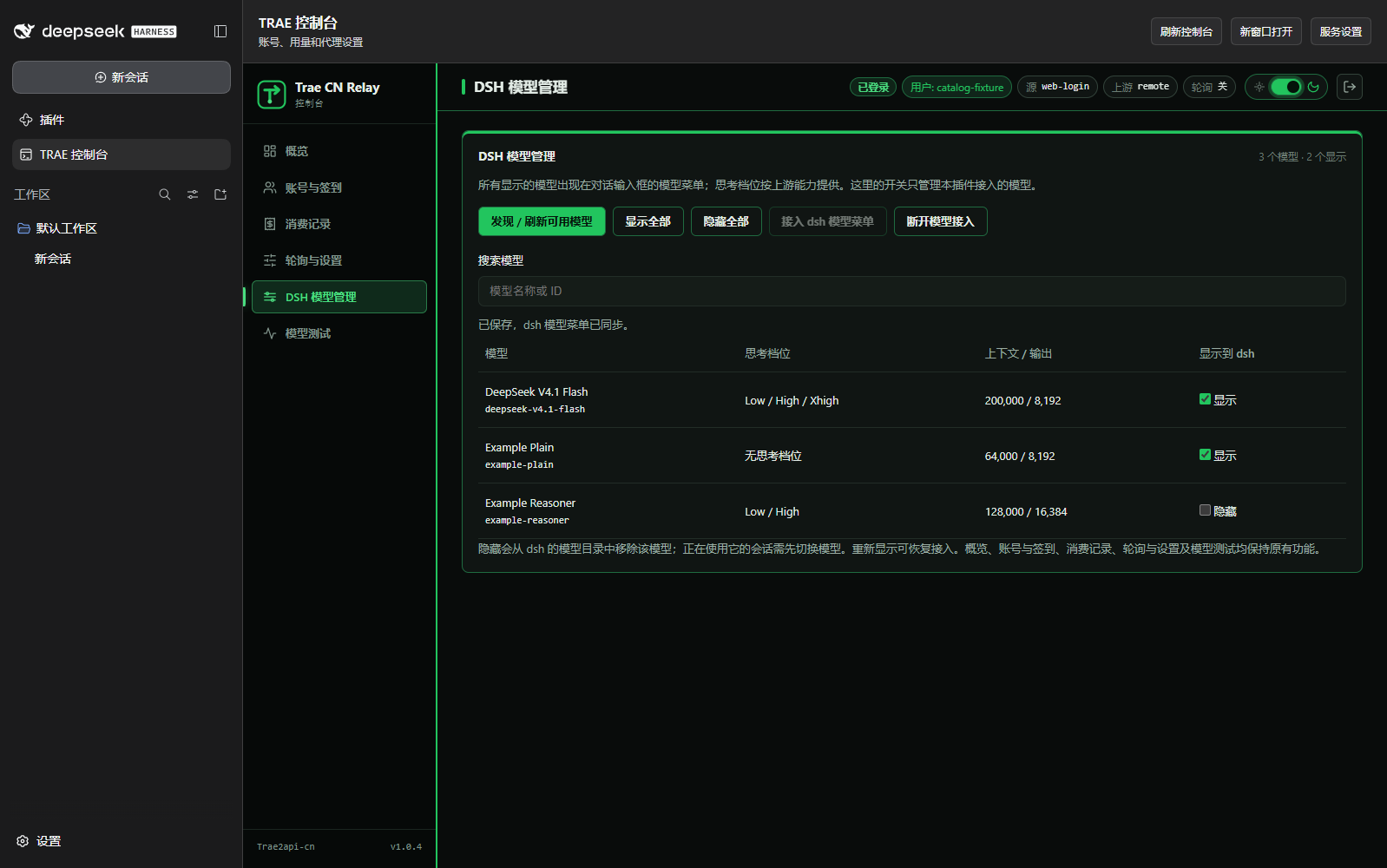Click 隐藏全部 hide all button

726,221
